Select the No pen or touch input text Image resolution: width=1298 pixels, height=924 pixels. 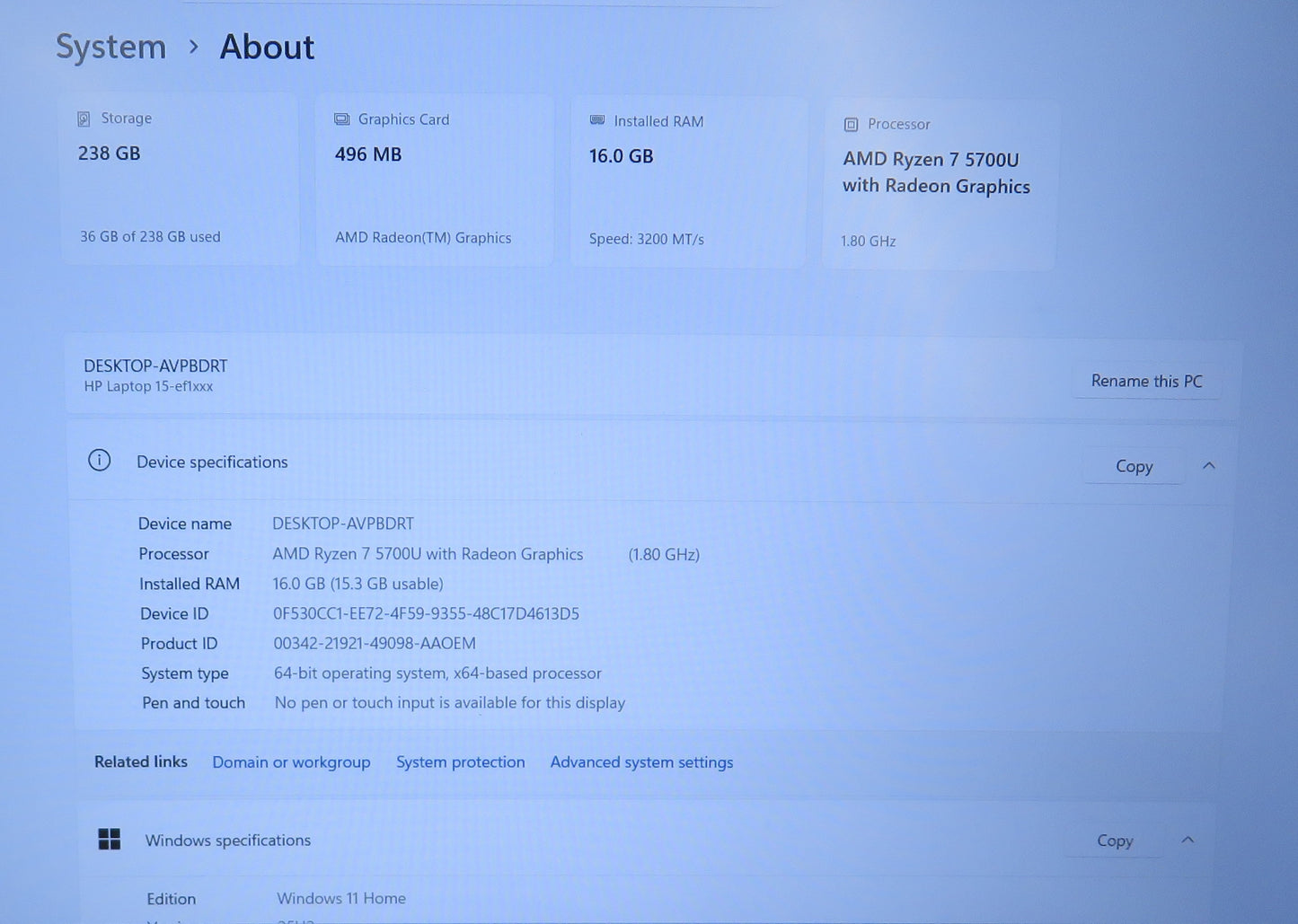click(x=450, y=702)
